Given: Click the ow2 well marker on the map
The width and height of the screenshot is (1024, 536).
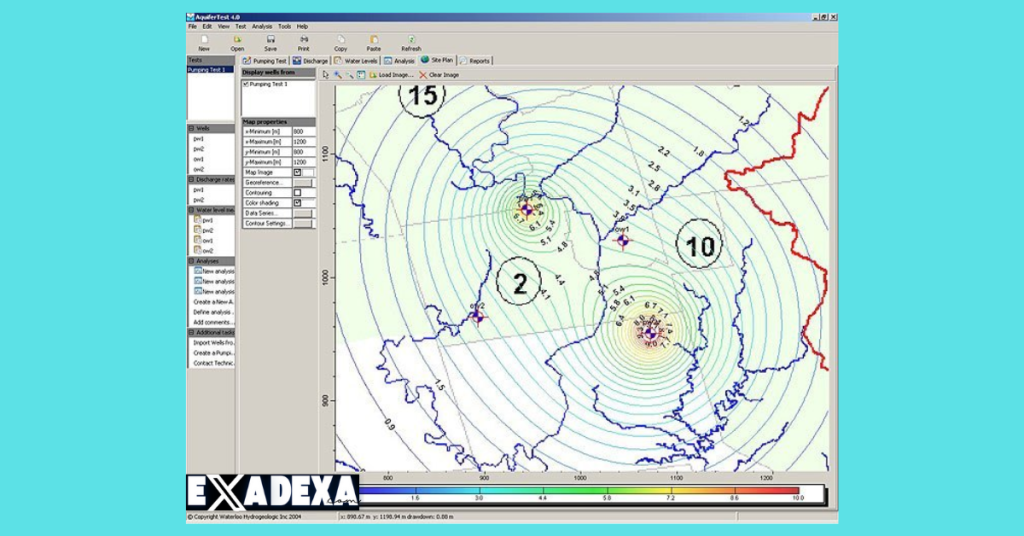Looking at the screenshot, I should point(477,317).
